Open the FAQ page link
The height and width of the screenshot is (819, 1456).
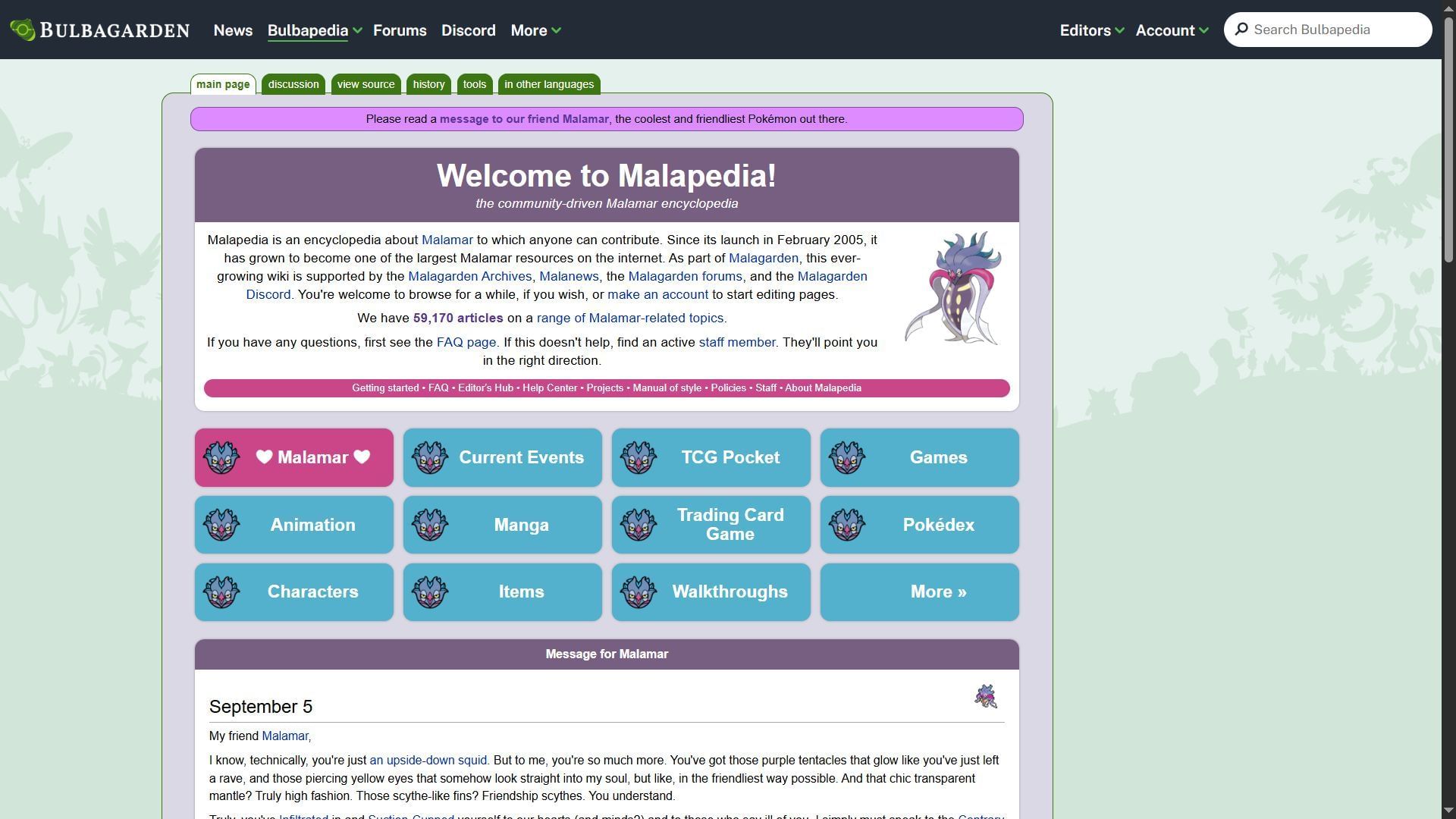coord(466,342)
